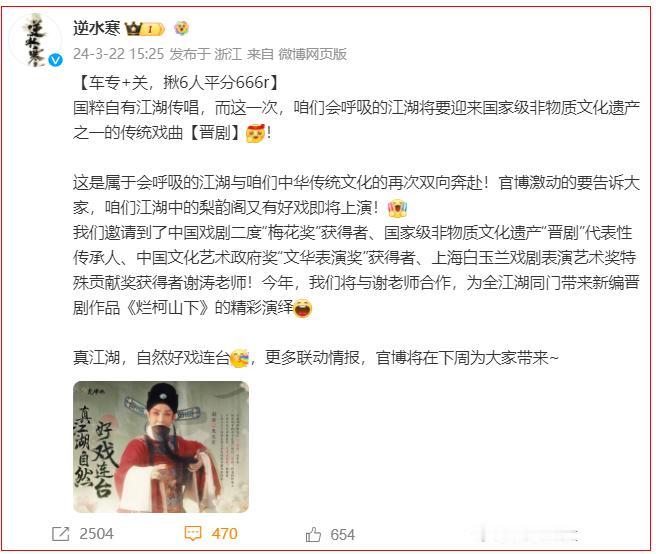This screenshot has height=554, width=656.
Task: Click the 发布于 浙江 location text
Action: click(x=205, y=54)
